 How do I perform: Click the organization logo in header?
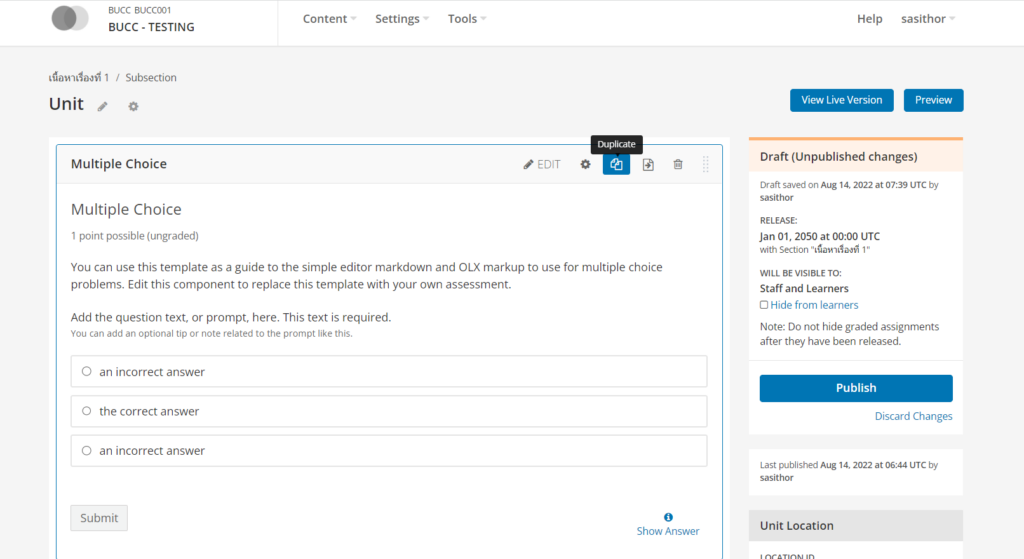pos(70,19)
